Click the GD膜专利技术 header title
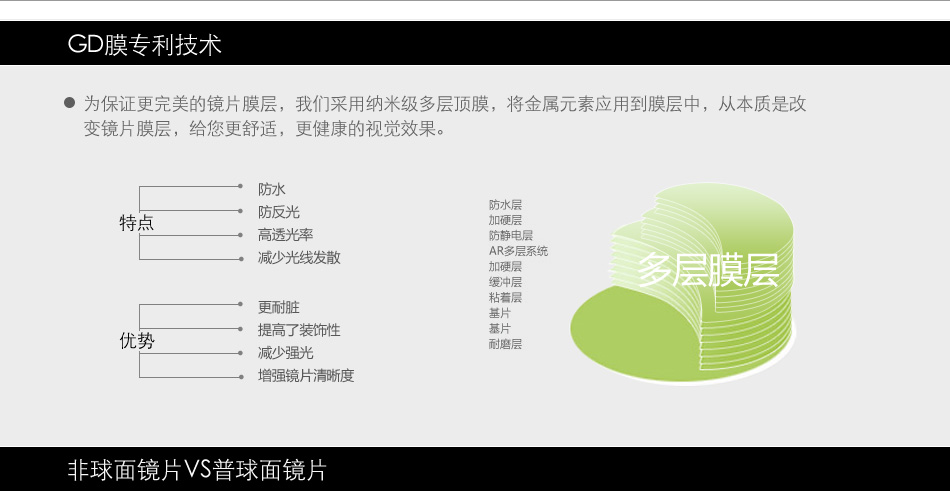 pos(144,44)
